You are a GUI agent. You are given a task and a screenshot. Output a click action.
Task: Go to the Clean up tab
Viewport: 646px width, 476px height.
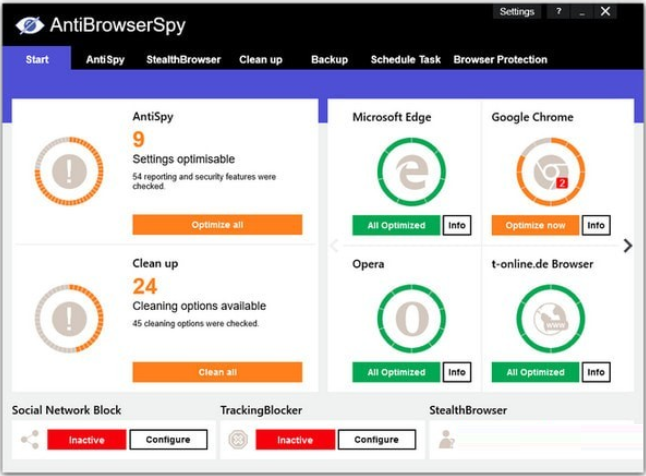click(261, 60)
